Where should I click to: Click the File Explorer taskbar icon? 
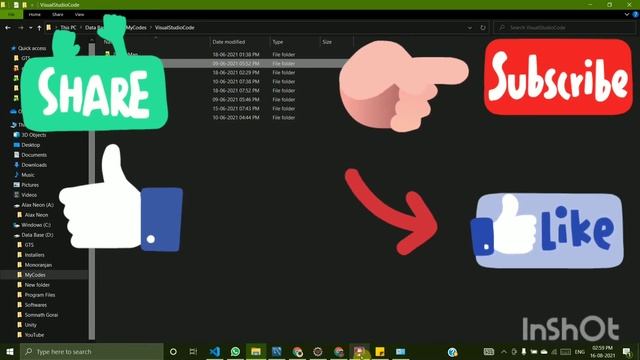pyautogui.click(x=256, y=351)
